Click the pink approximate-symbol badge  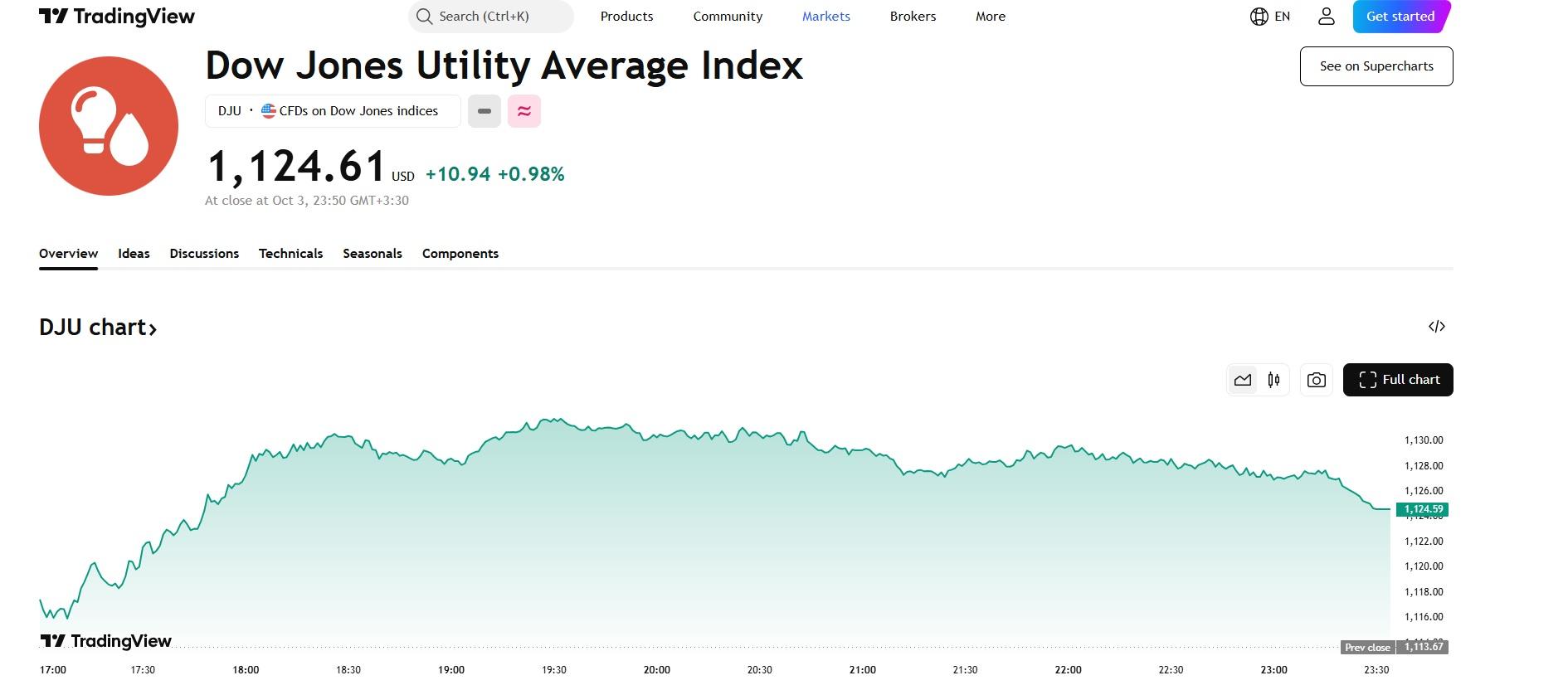tap(524, 111)
